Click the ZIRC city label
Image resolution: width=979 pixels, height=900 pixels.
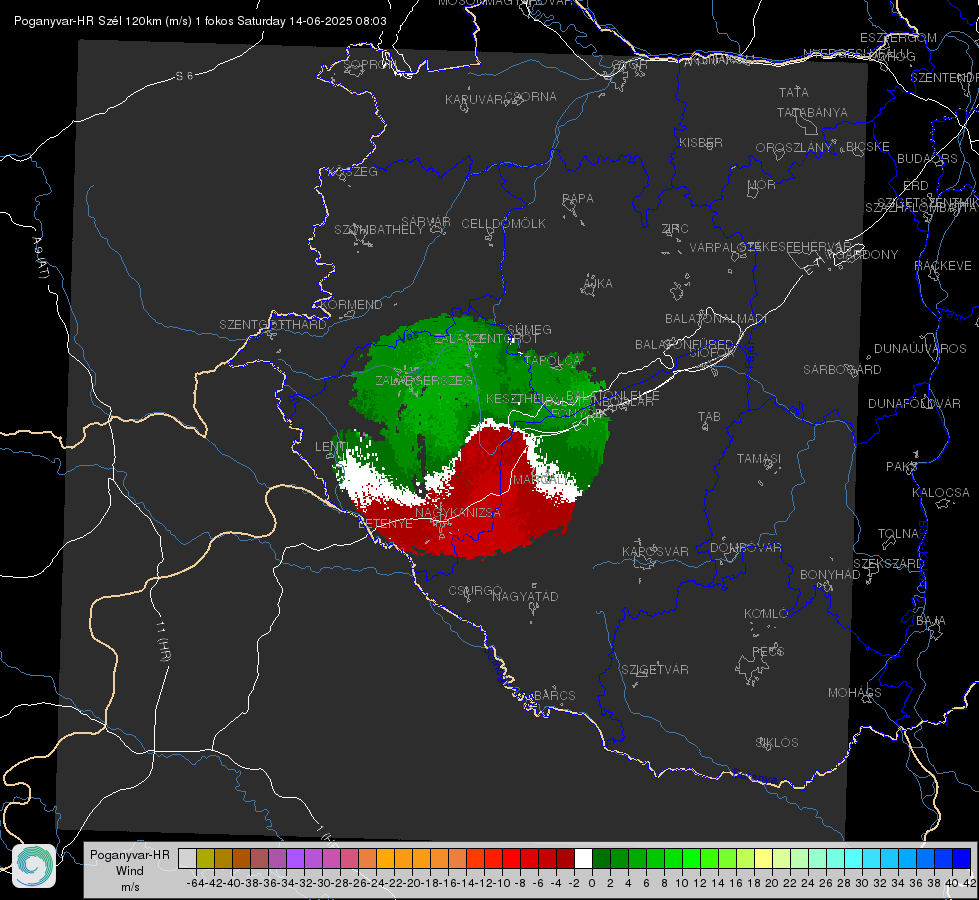point(675,229)
